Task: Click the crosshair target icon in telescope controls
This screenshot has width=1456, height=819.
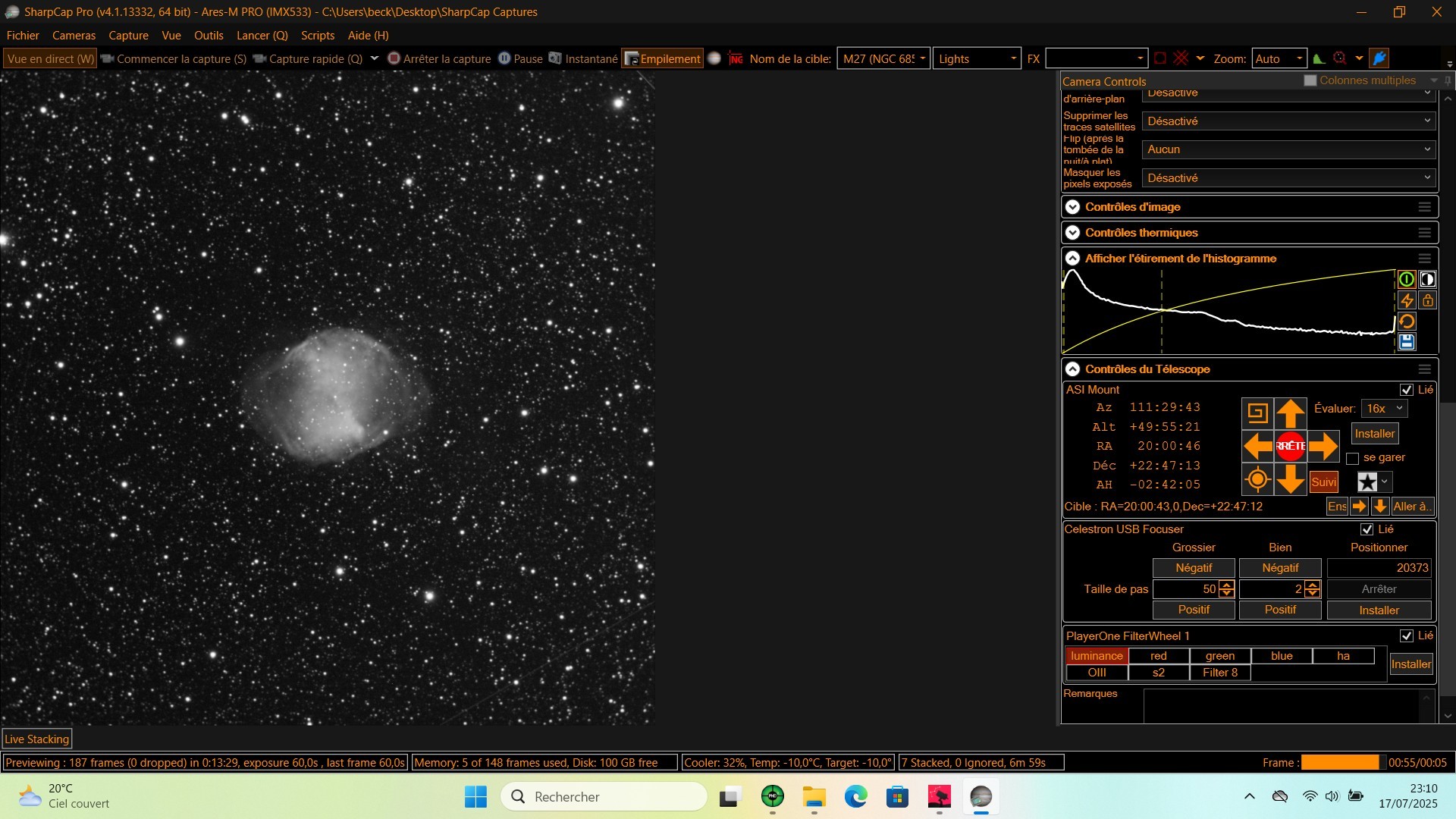Action: click(x=1257, y=479)
